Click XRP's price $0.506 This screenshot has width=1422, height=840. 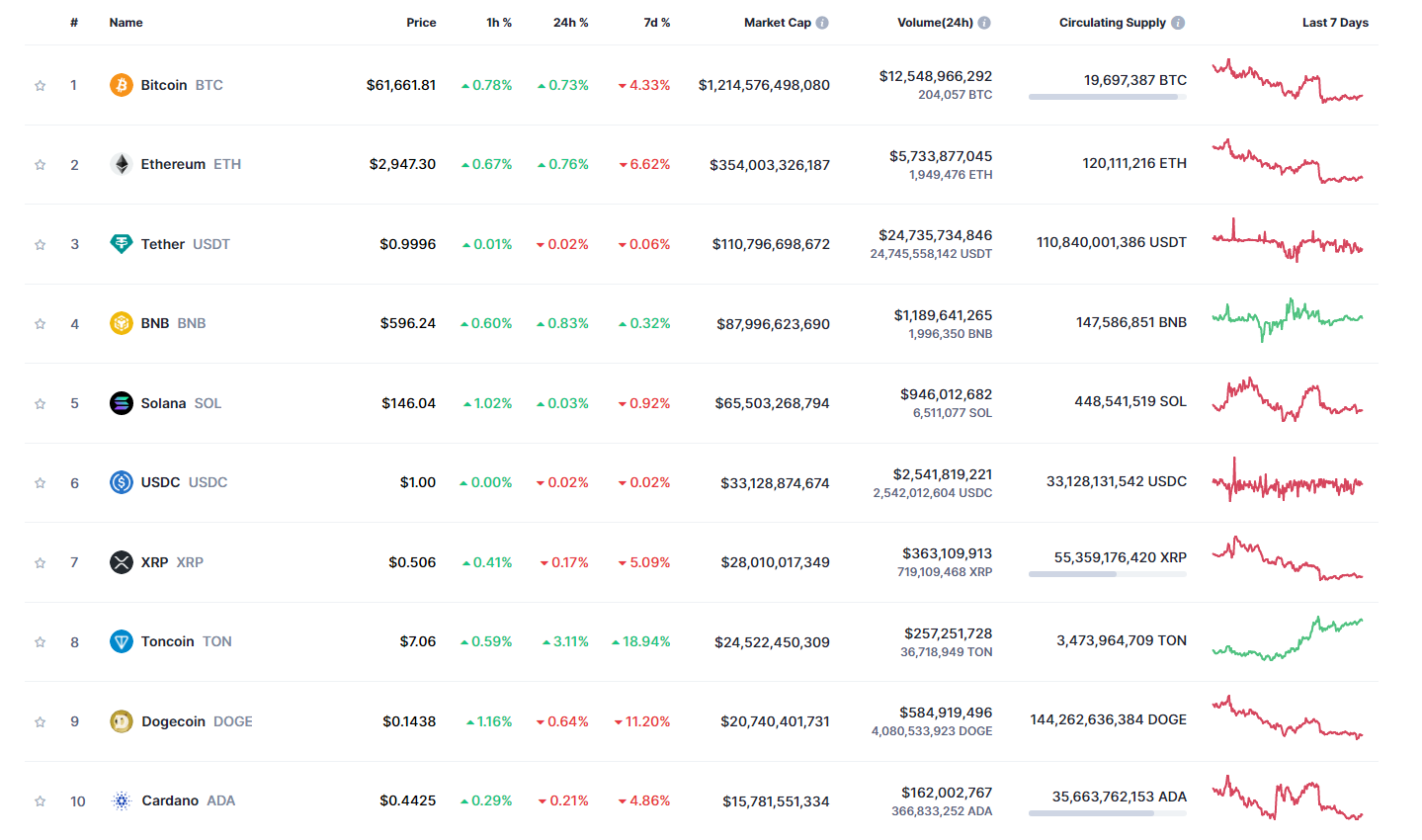pyautogui.click(x=412, y=562)
